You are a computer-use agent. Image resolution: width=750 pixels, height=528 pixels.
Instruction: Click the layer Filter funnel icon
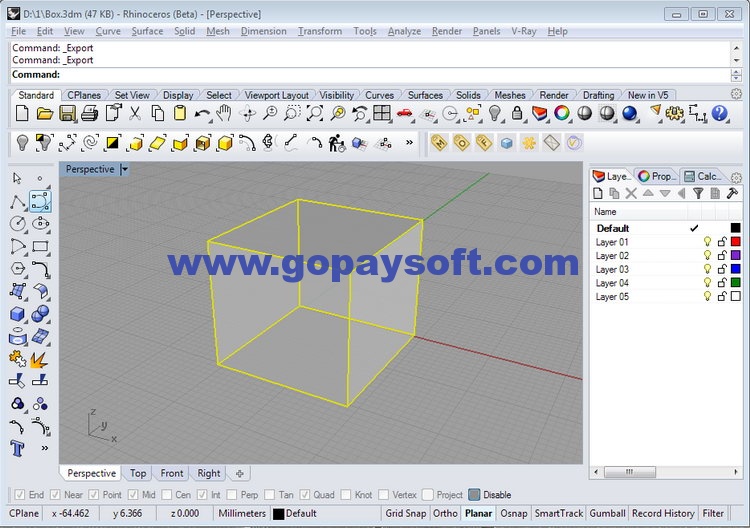click(x=698, y=193)
